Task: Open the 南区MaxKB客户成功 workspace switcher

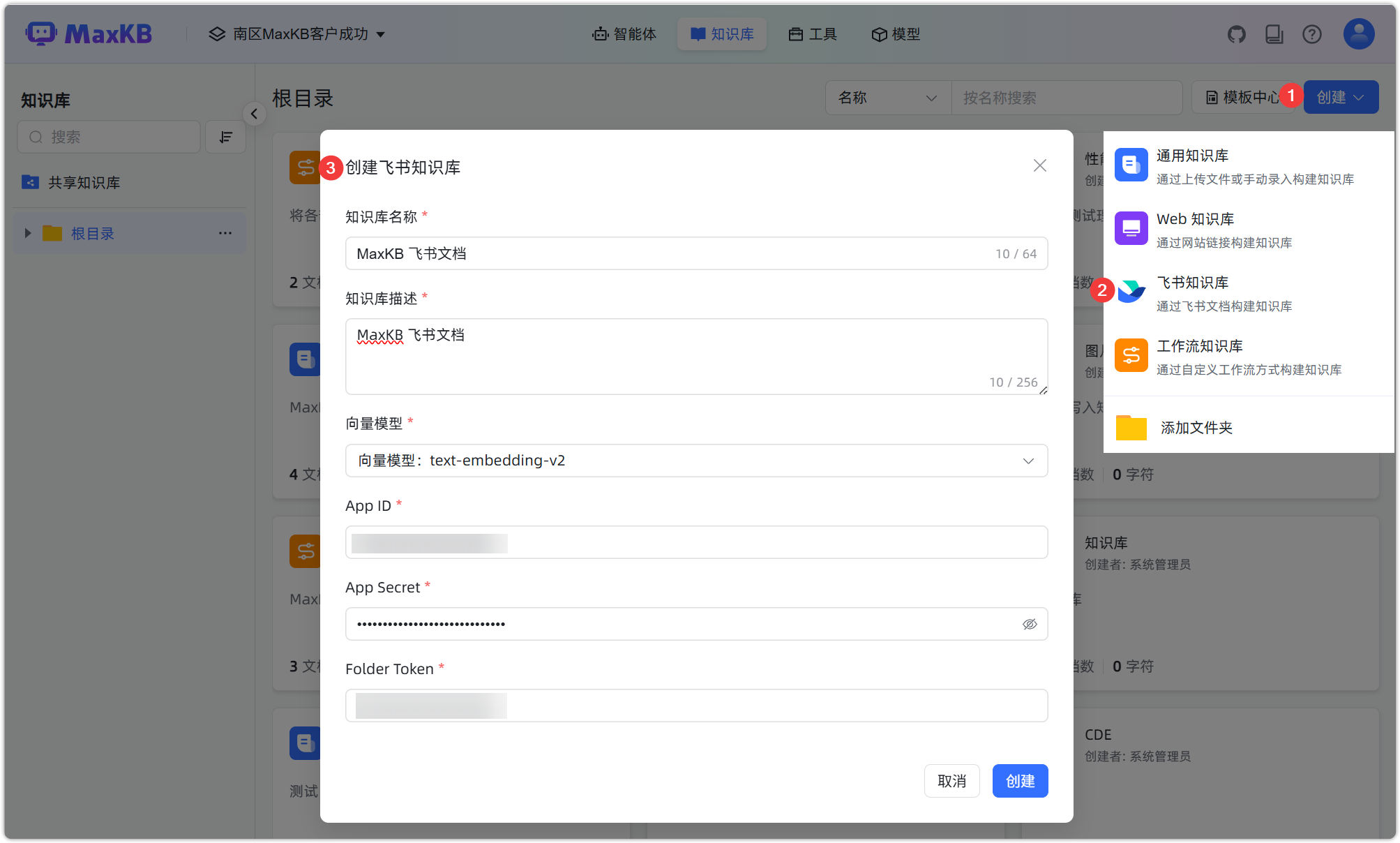Action: tap(298, 33)
